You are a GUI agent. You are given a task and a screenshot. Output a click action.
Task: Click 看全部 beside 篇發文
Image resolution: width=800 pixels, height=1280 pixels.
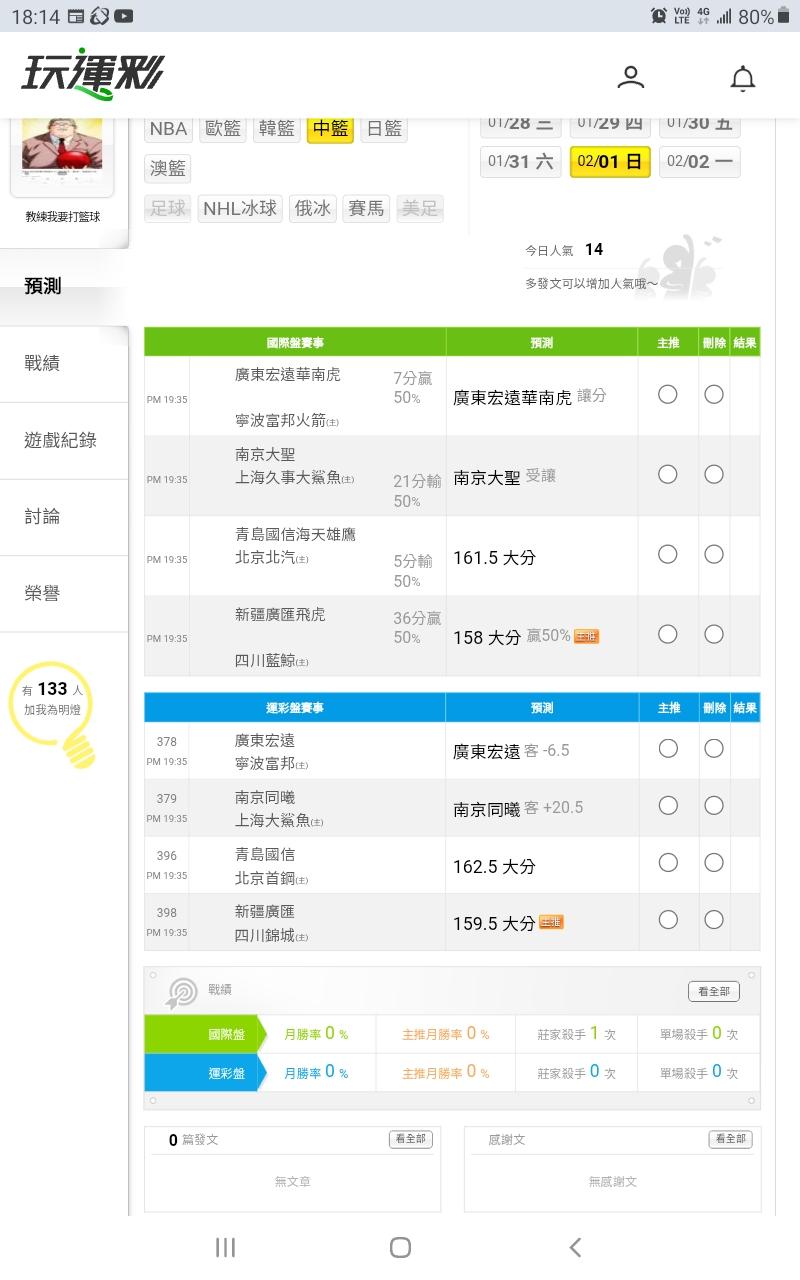pyautogui.click(x=410, y=1139)
